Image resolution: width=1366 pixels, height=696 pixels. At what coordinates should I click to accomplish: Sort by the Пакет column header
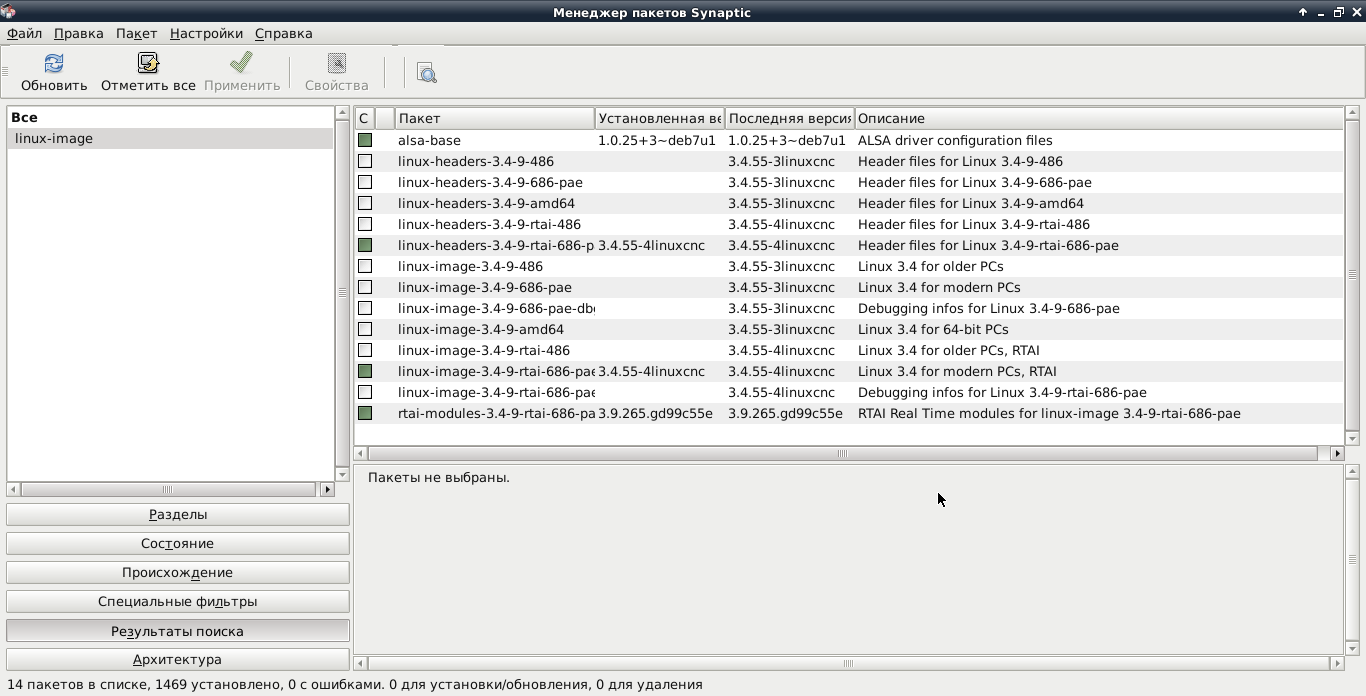[494, 118]
